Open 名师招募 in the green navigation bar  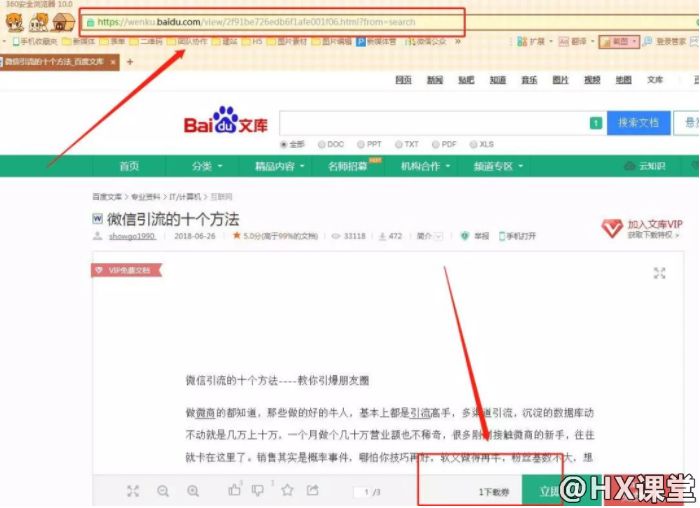pyautogui.click(x=348, y=166)
